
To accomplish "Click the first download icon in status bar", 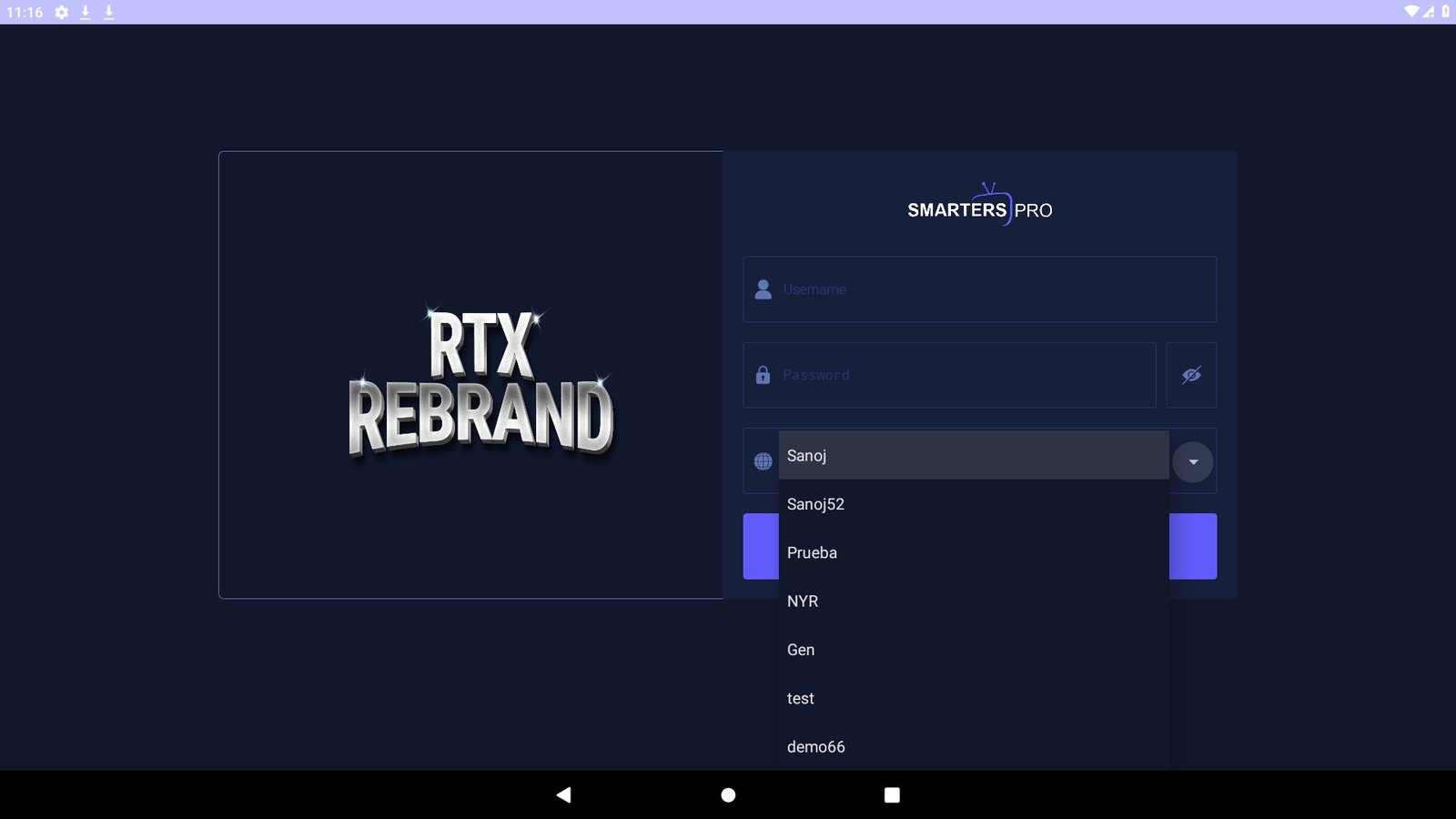I will tap(85, 13).
